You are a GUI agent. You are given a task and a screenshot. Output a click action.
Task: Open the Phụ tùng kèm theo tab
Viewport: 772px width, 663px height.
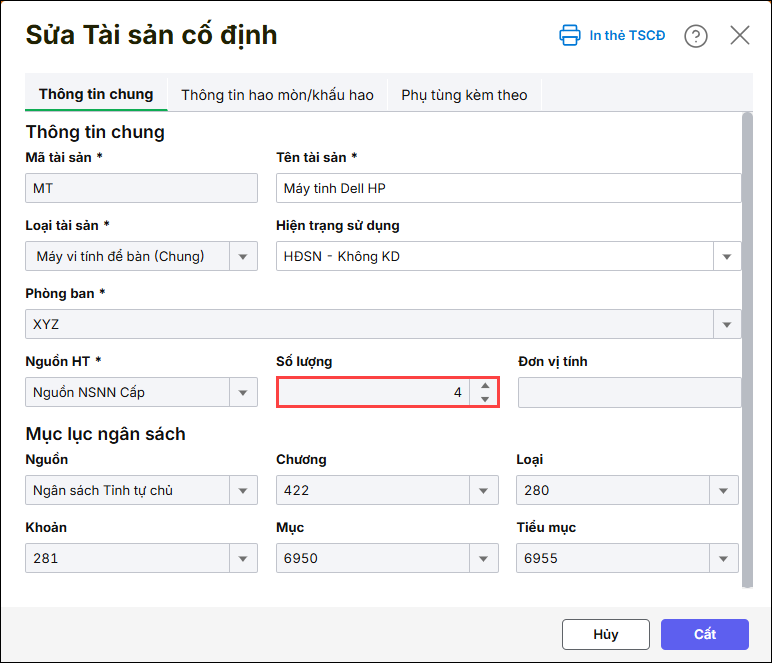coord(464,95)
